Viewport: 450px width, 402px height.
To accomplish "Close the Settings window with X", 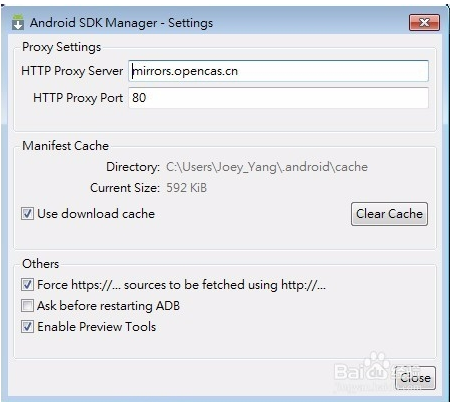I will [424, 22].
